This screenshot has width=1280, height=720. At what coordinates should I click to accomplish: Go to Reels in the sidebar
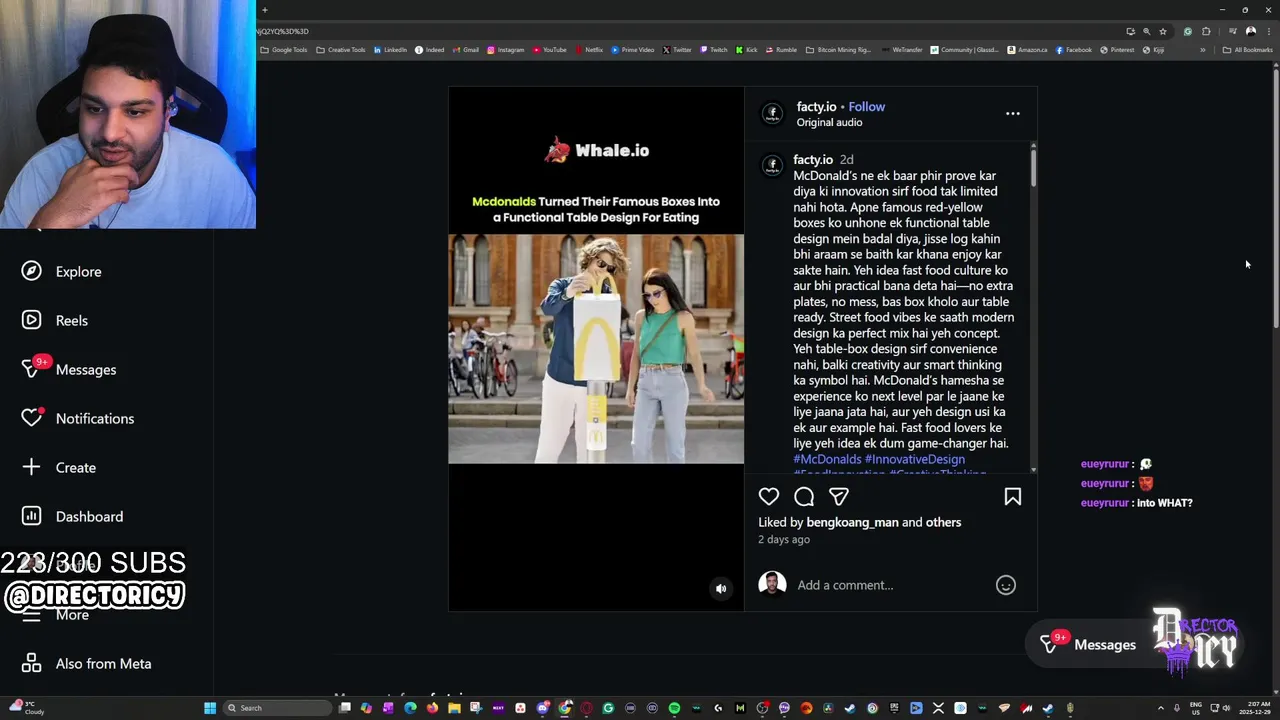pos(55,320)
